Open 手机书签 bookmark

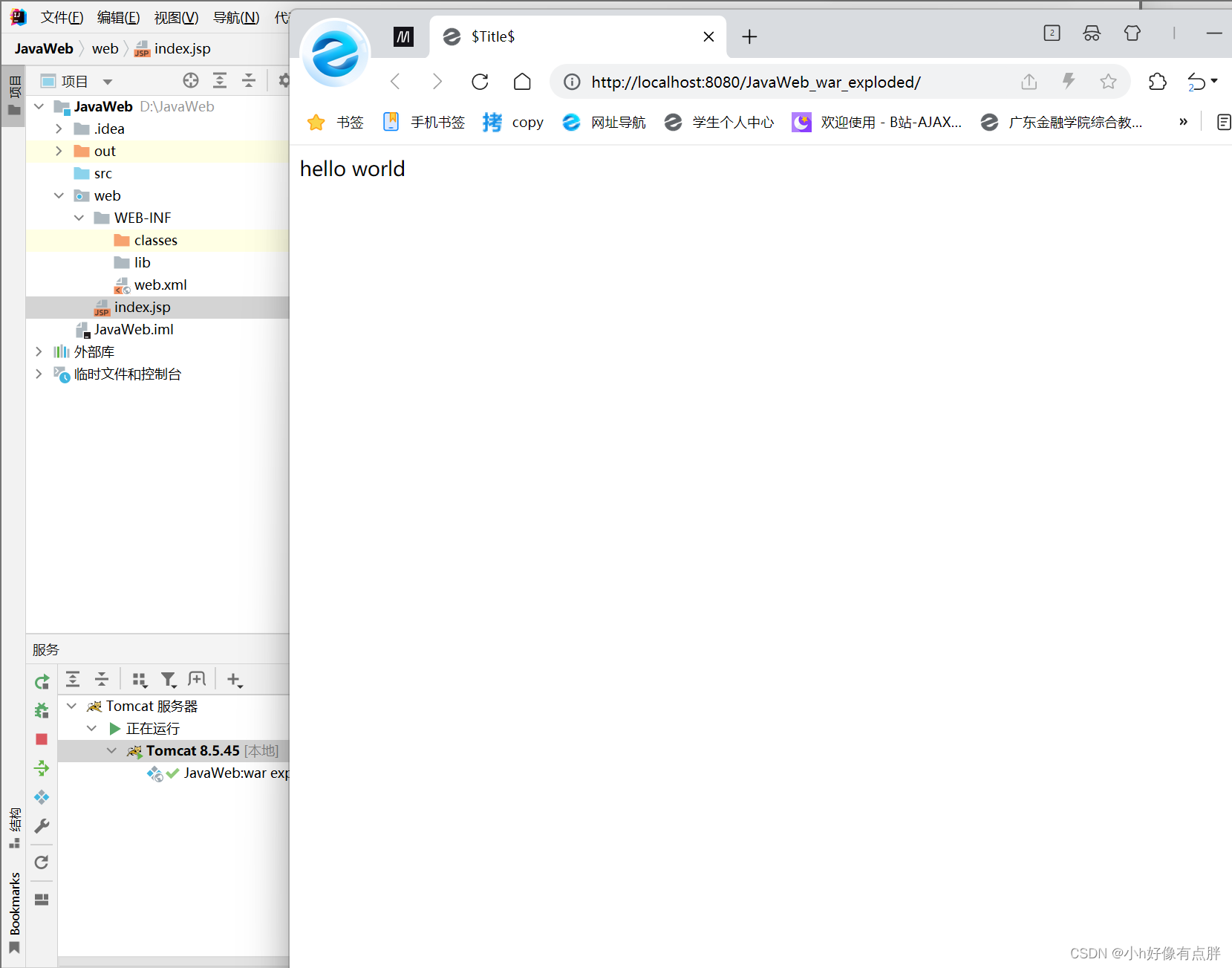pos(423,122)
